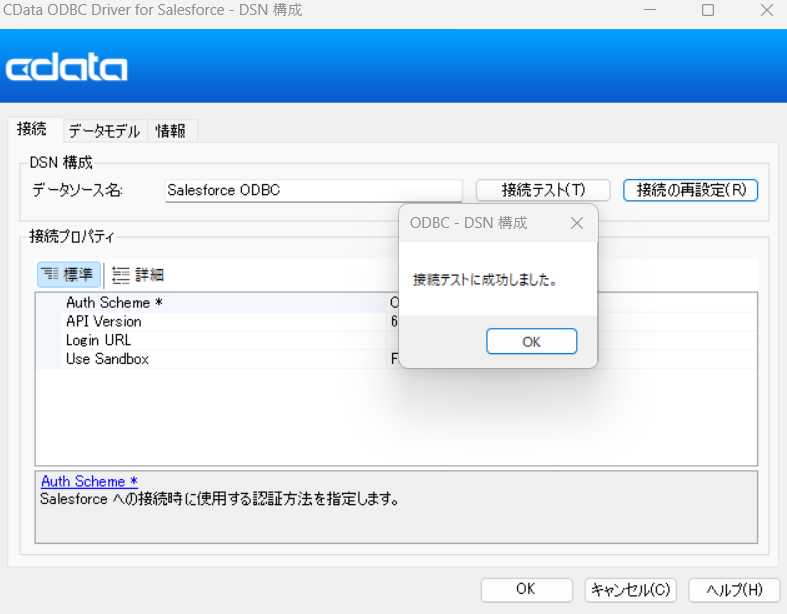This screenshot has height=614, width=787.
Task: Open the データモデル tab
Action: click(104, 131)
